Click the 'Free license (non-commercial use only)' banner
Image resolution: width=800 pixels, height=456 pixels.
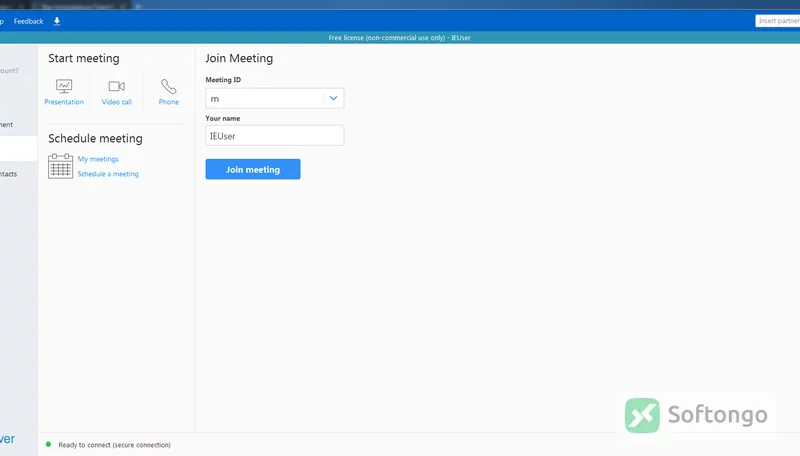tap(399, 38)
